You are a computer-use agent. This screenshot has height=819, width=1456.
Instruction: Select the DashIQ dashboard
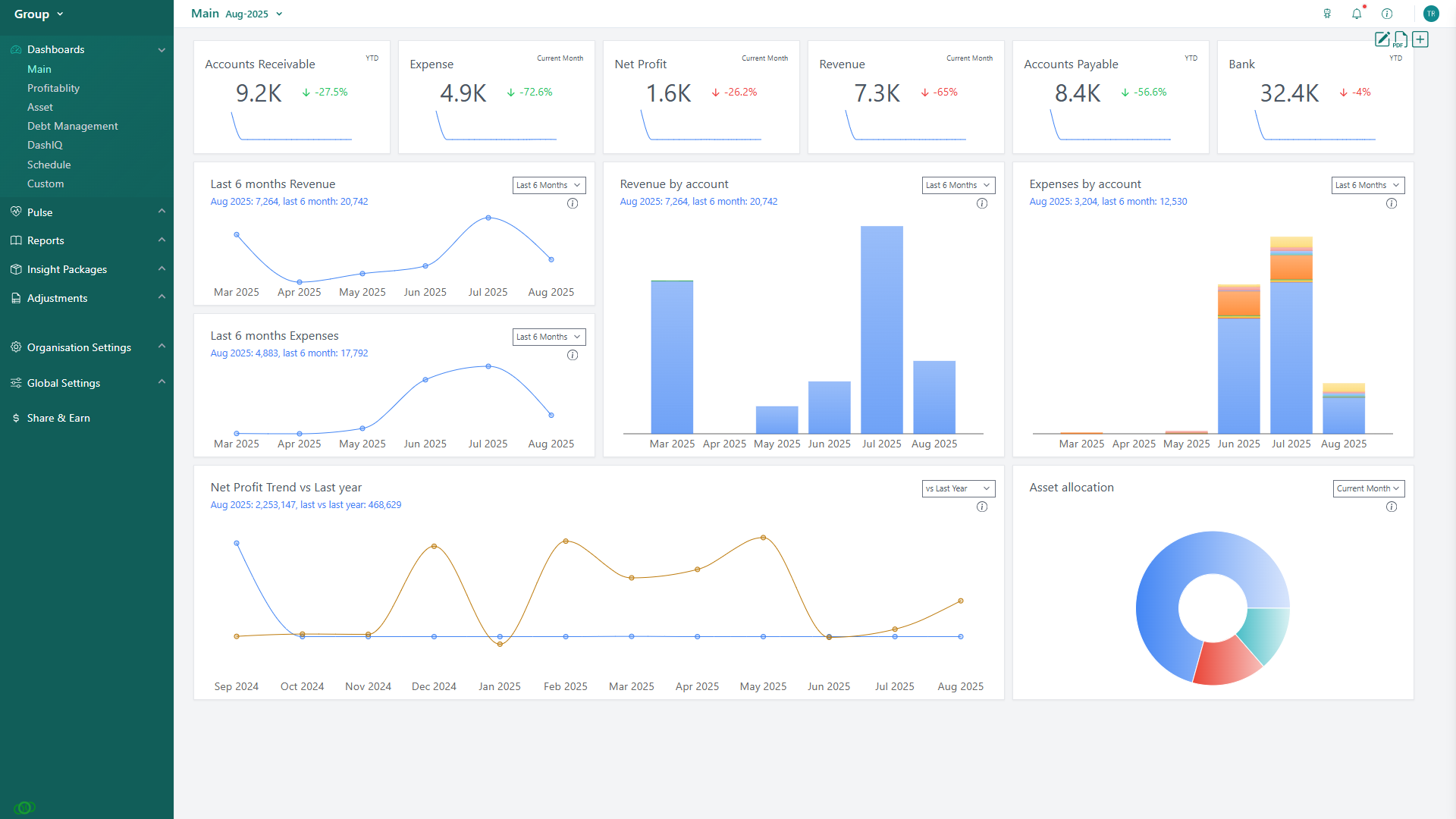[45, 145]
